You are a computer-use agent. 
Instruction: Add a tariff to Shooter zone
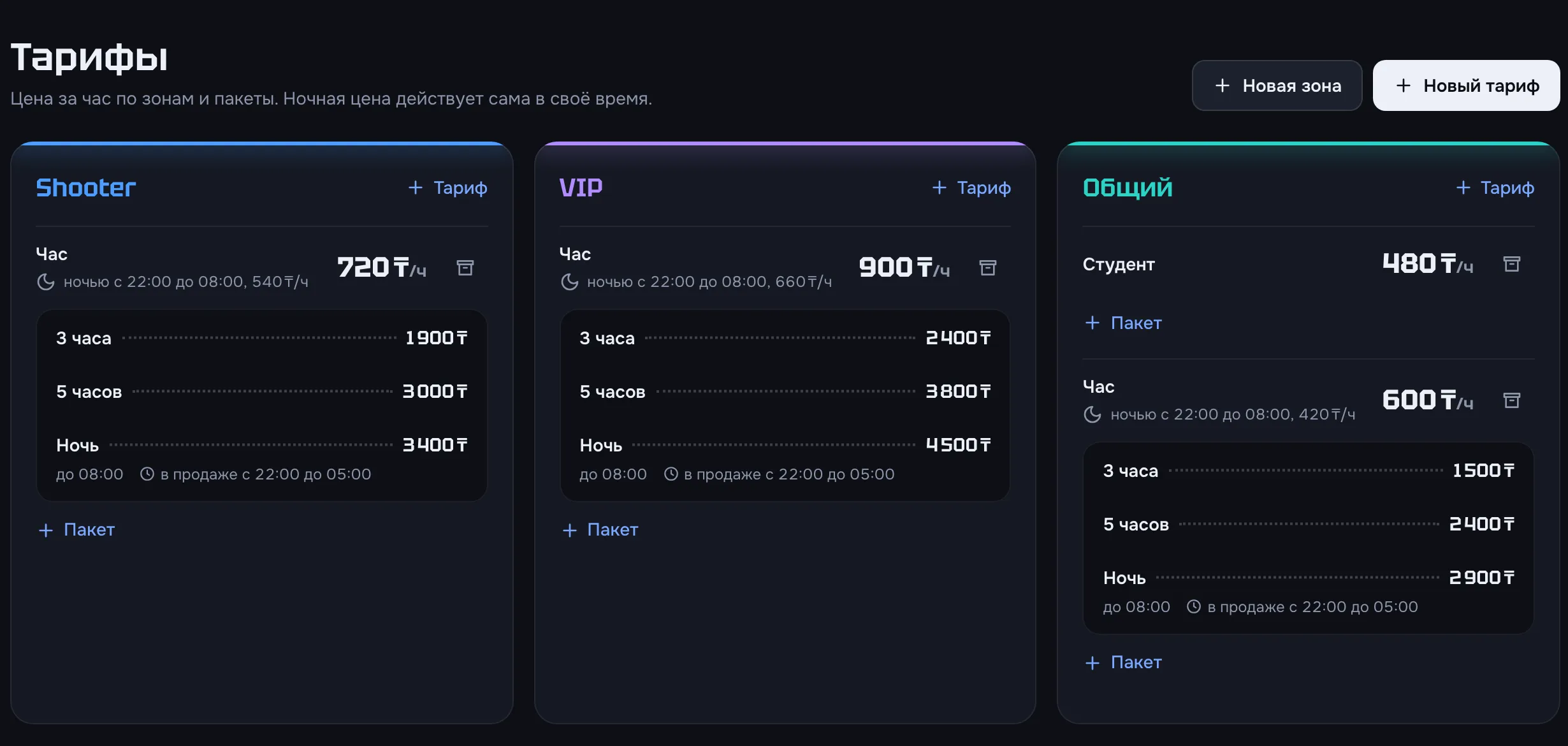click(447, 187)
